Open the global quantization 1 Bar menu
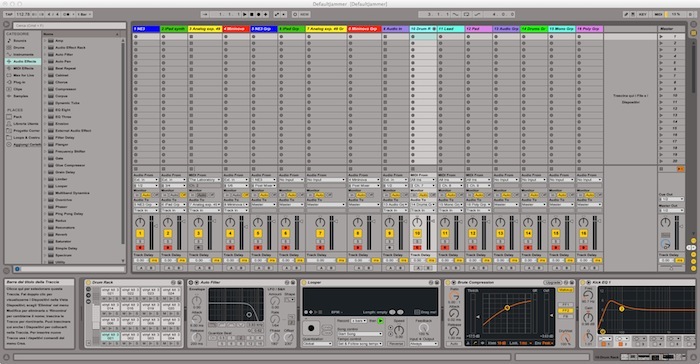 click(x=84, y=14)
